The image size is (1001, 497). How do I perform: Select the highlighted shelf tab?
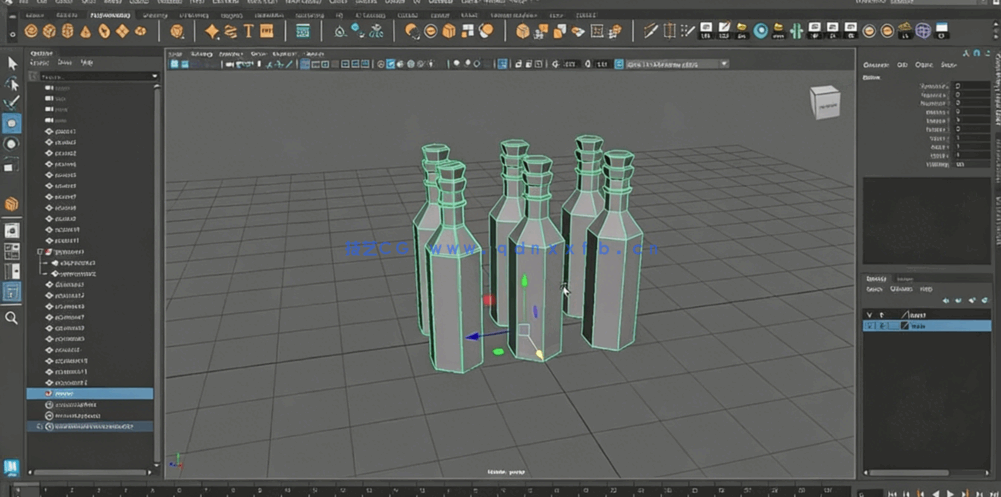pos(109,16)
